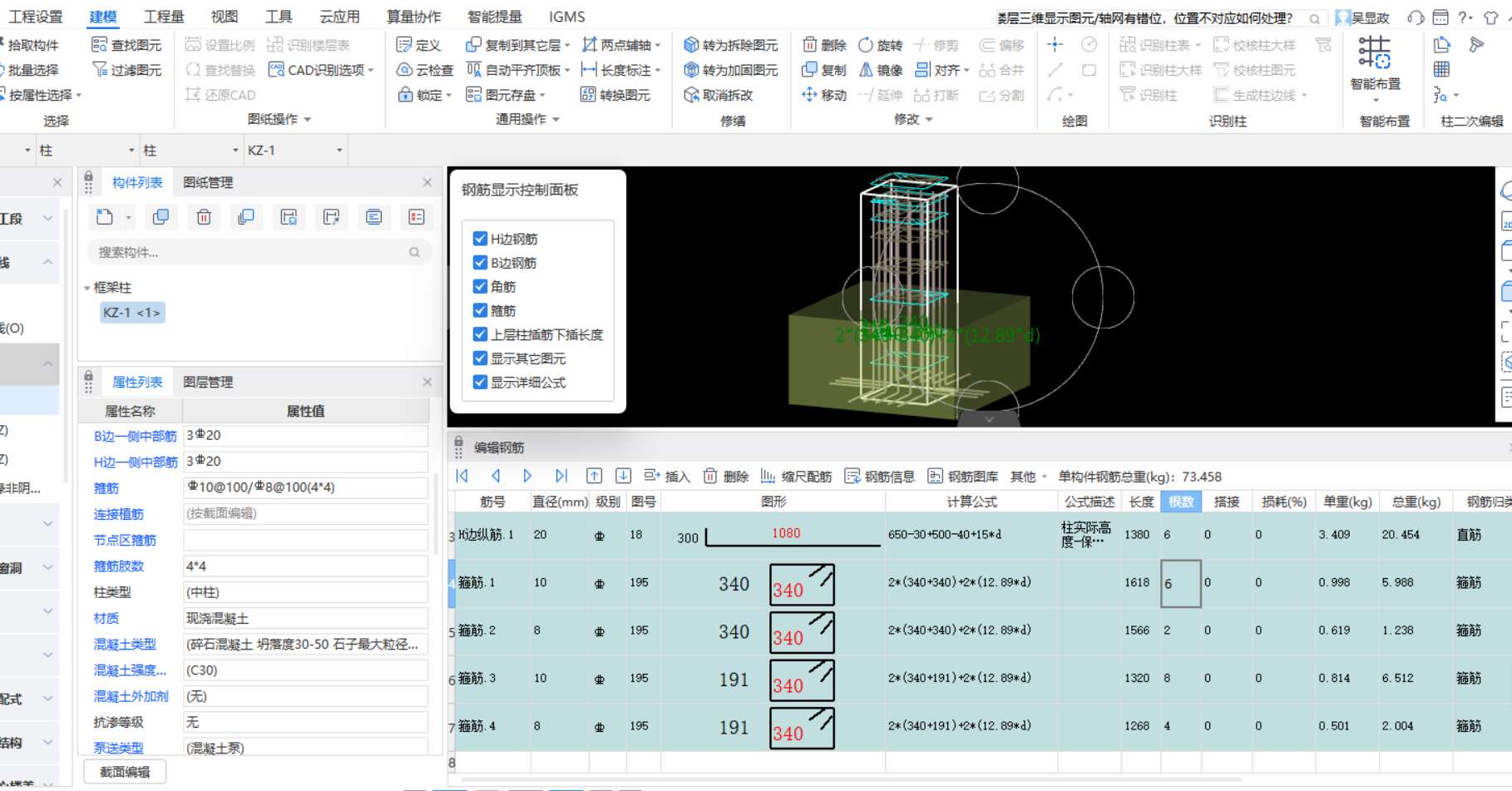Toggle 显示其它图元 checkbox
Viewport: 1512px width, 791px height.
480,358
